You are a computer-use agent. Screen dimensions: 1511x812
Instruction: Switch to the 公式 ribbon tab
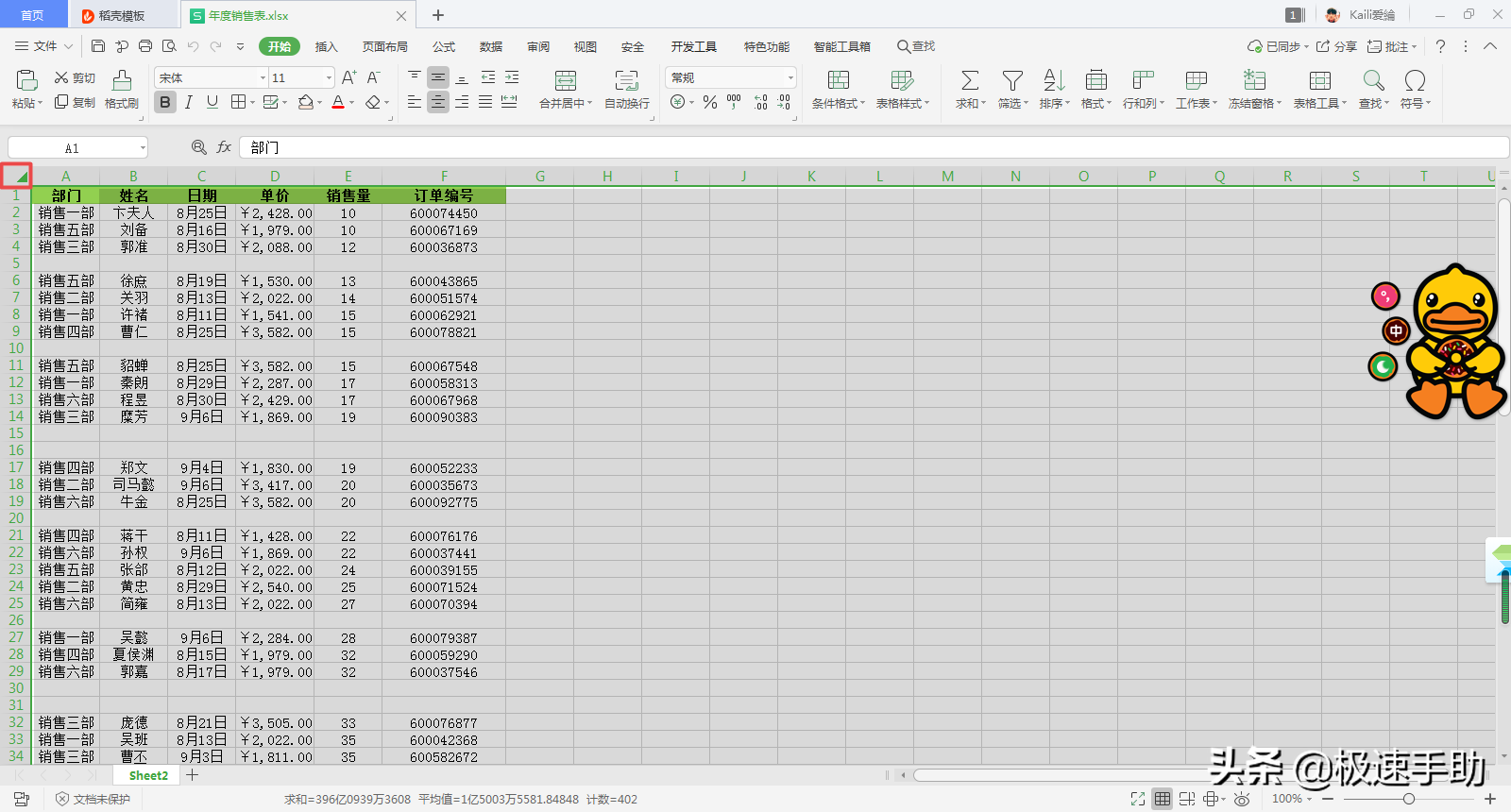pos(444,46)
